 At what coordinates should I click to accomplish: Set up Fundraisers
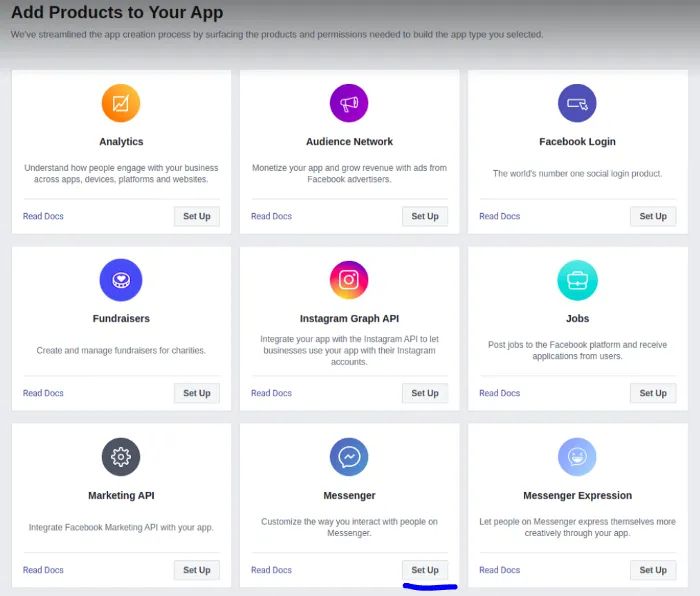point(197,393)
